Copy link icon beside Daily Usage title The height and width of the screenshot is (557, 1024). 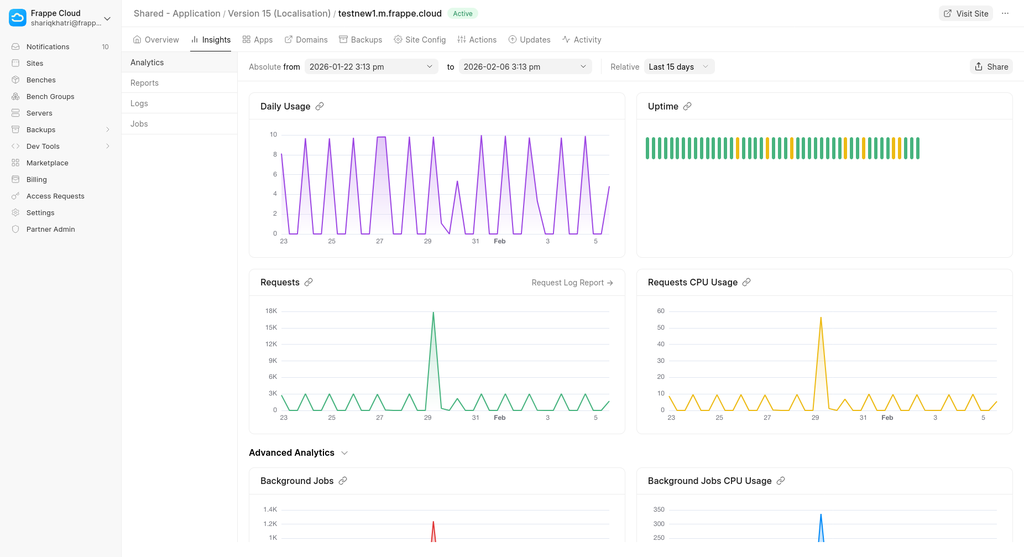[x=320, y=107]
